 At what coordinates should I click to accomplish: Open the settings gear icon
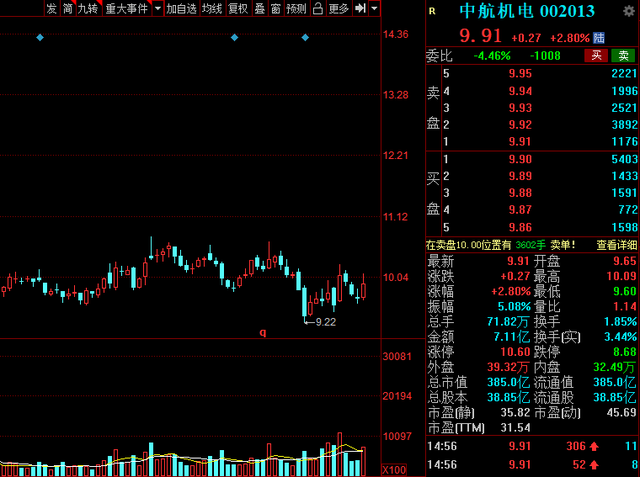pos(629,11)
